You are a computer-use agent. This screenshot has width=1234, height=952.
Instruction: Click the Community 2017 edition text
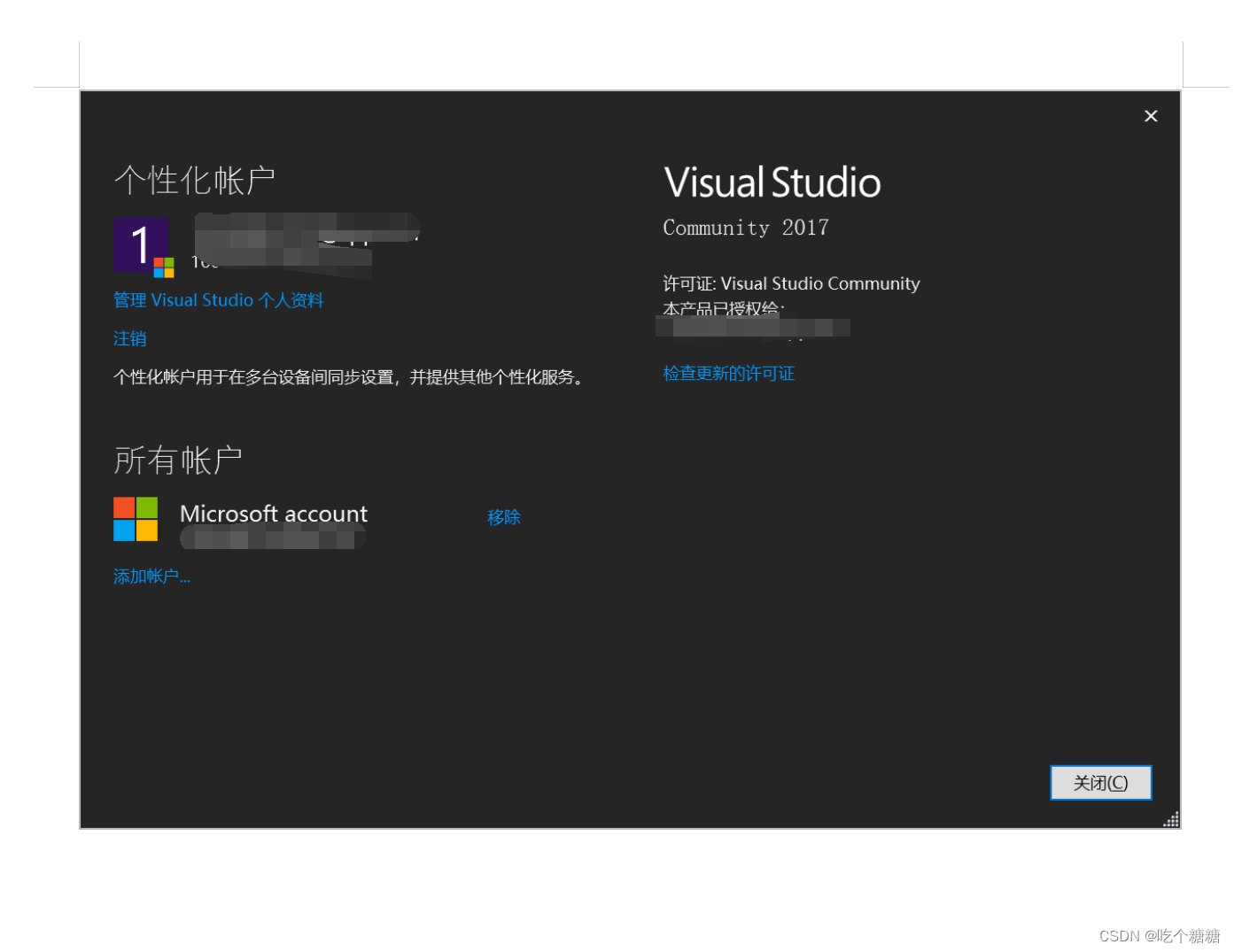coord(746,228)
